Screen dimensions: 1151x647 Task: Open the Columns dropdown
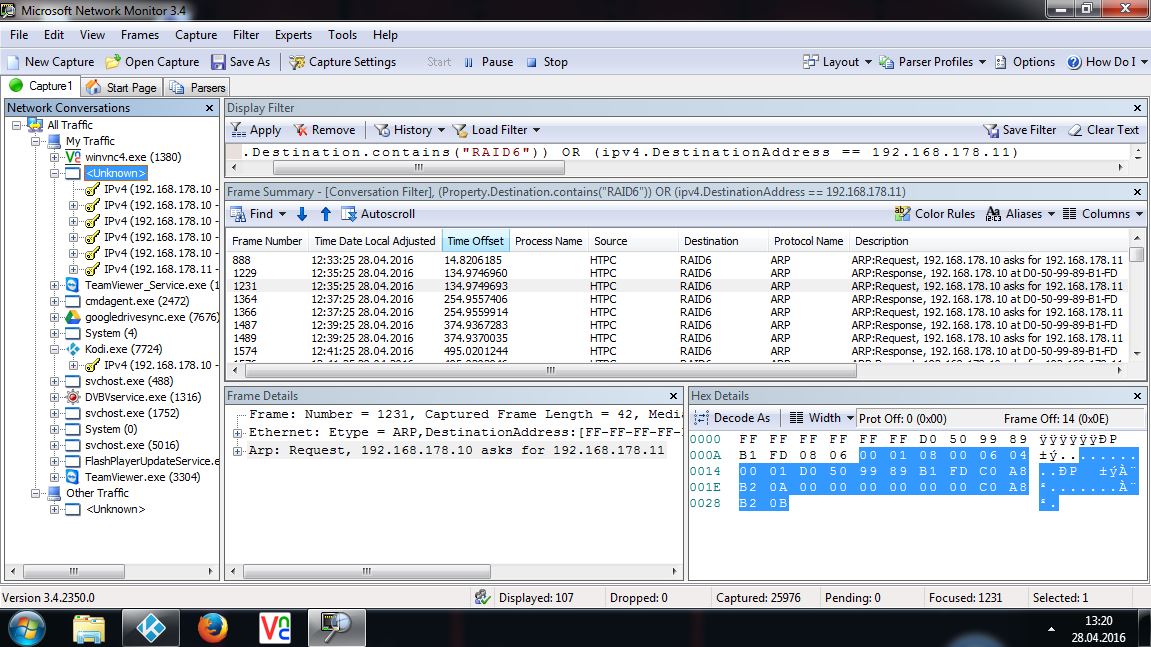click(x=1103, y=214)
